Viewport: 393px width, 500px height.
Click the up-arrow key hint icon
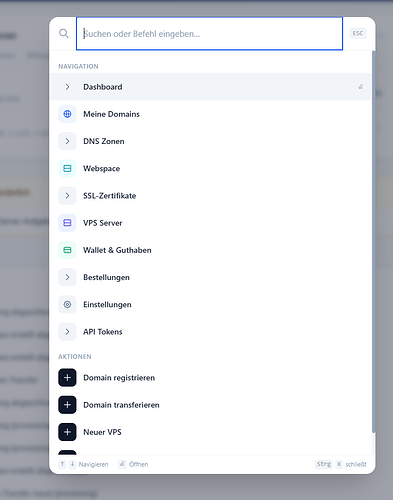(x=62, y=464)
